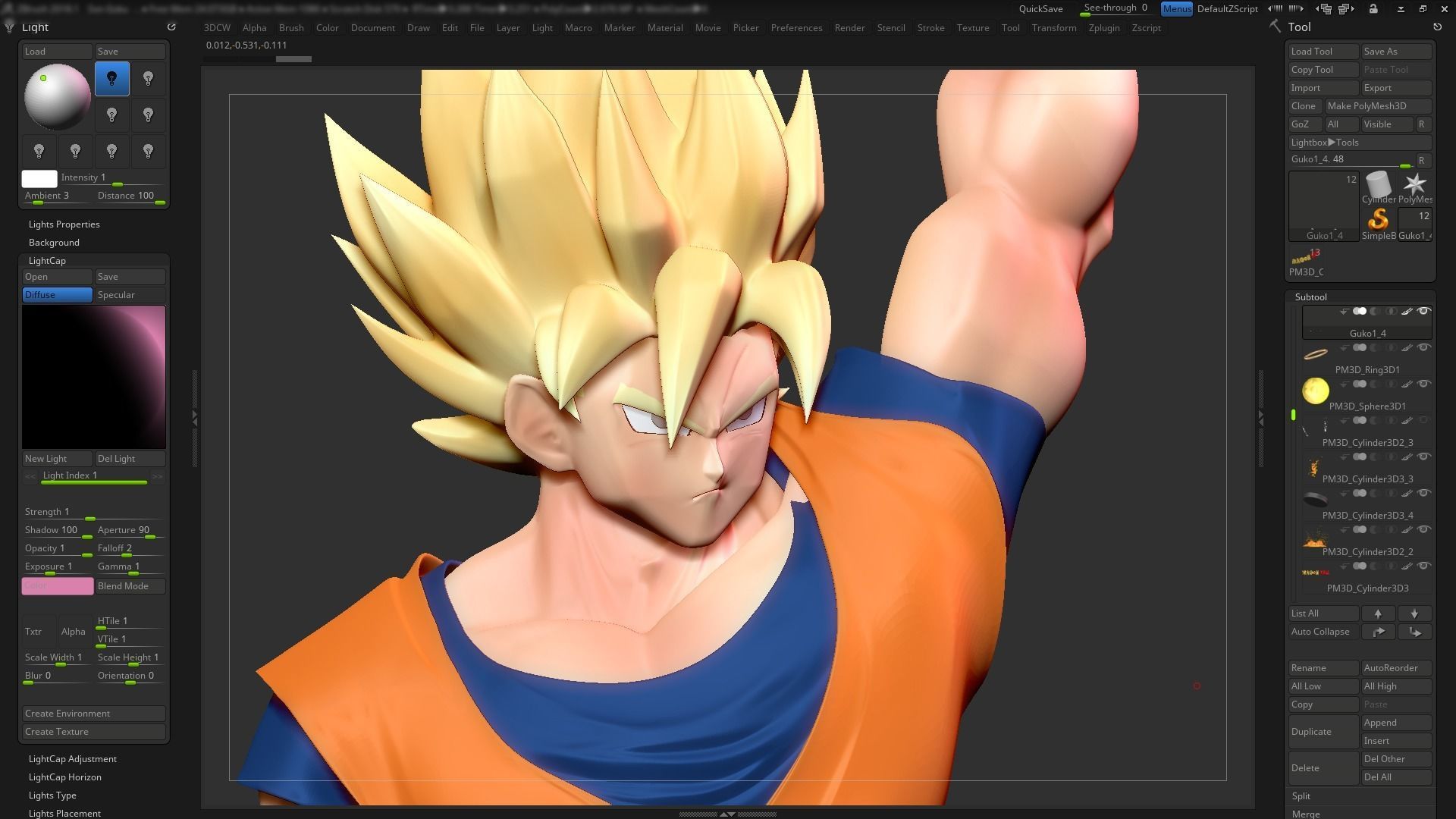Expand the Lights Properties section
This screenshot has height=819, width=1456.
pos(64,224)
